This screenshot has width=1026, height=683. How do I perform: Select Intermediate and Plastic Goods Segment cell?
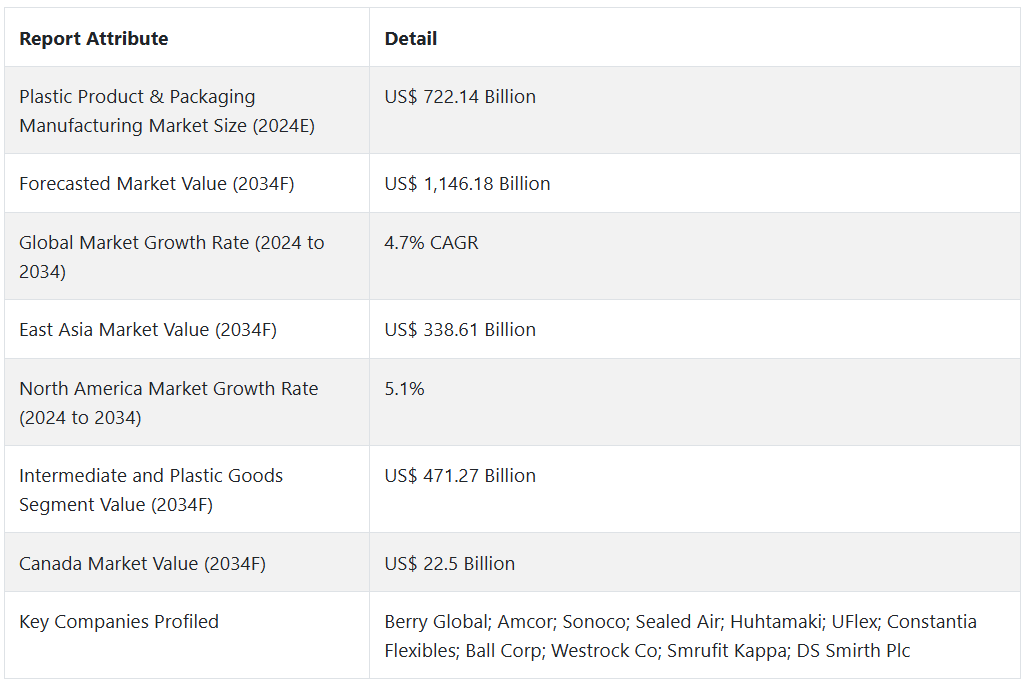[x=151, y=490]
